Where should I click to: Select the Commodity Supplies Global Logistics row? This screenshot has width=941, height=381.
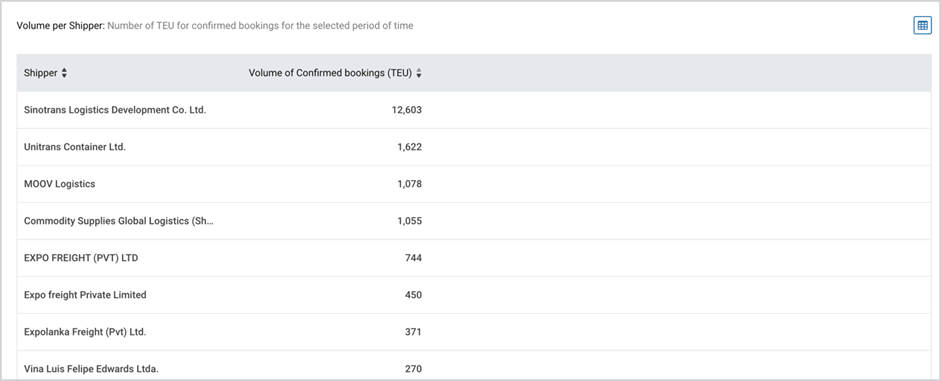pyautogui.click(x=474, y=221)
